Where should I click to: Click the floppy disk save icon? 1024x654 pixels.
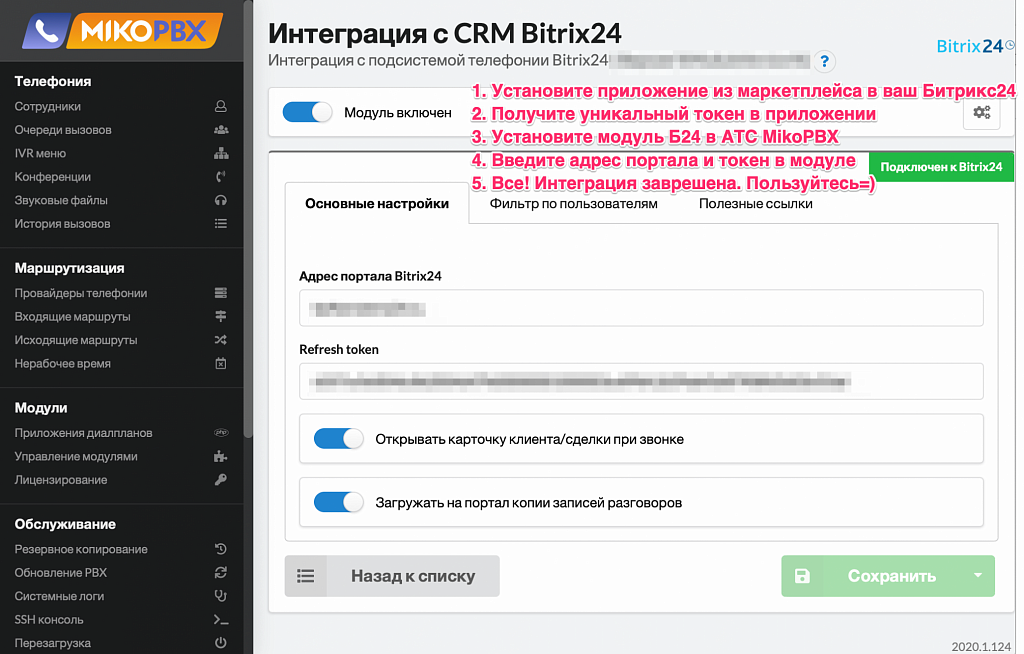click(802, 576)
